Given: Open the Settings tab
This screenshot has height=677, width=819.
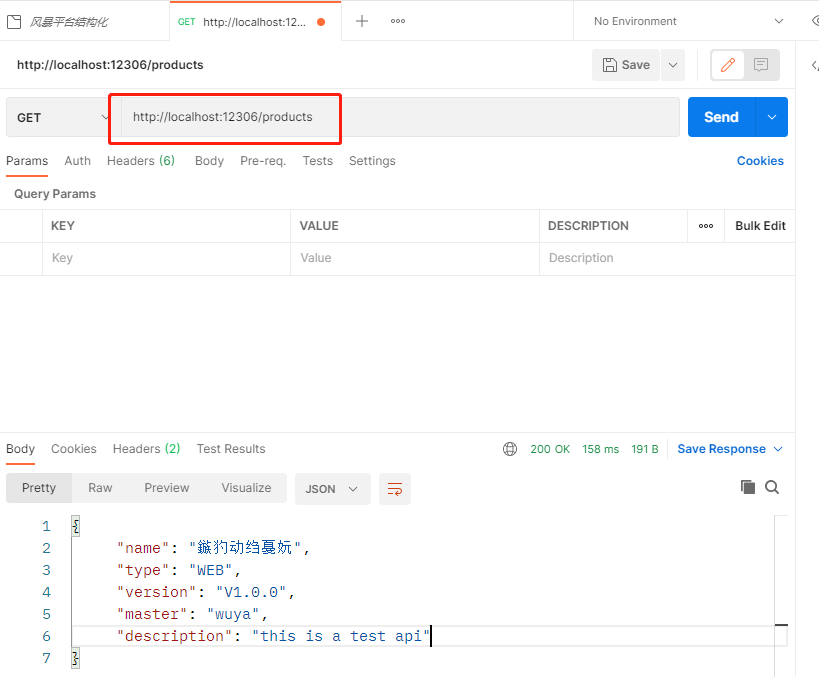Looking at the screenshot, I should coord(372,161).
